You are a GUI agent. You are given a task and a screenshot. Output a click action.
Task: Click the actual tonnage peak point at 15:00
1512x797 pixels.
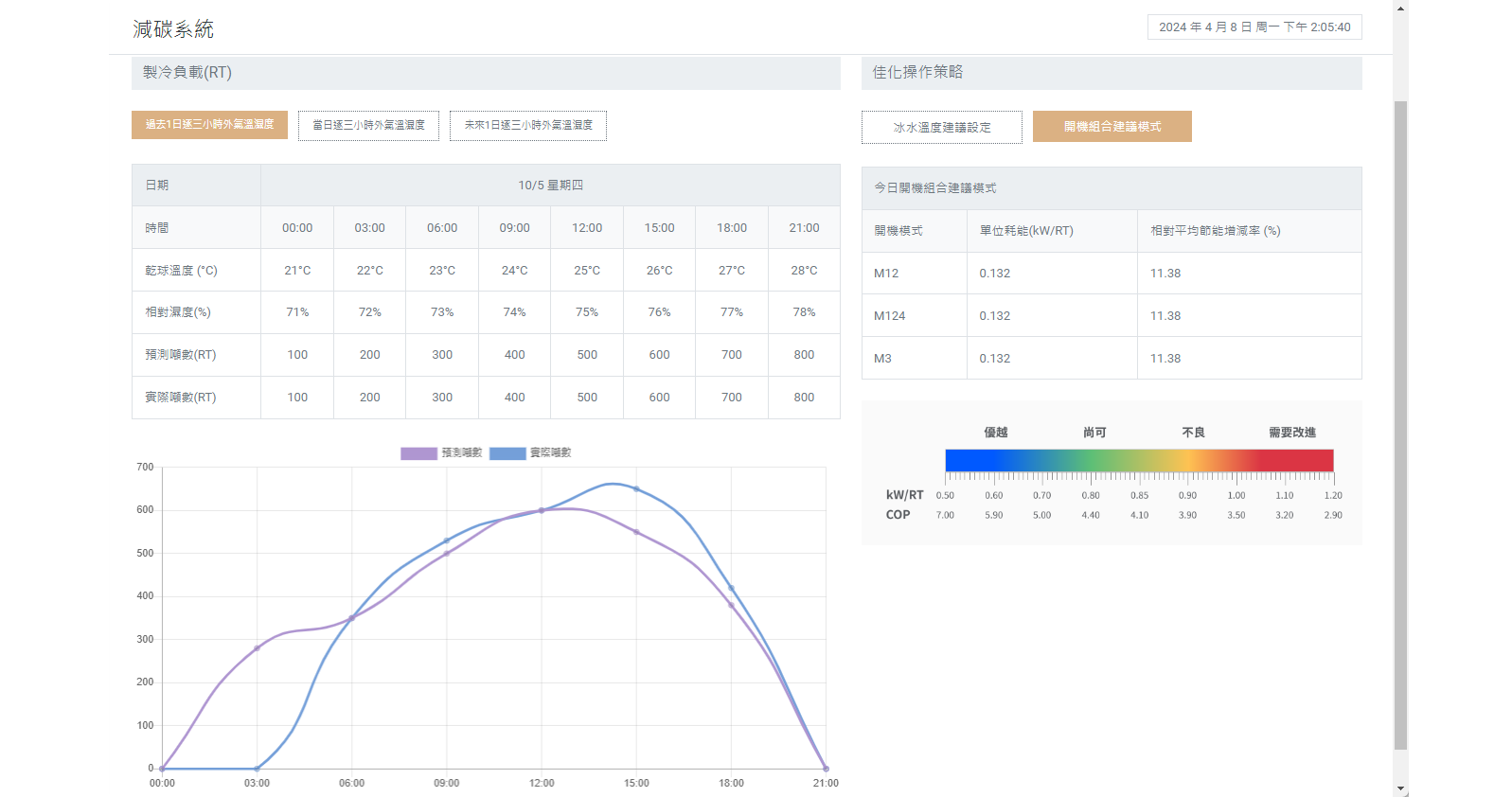point(636,489)
